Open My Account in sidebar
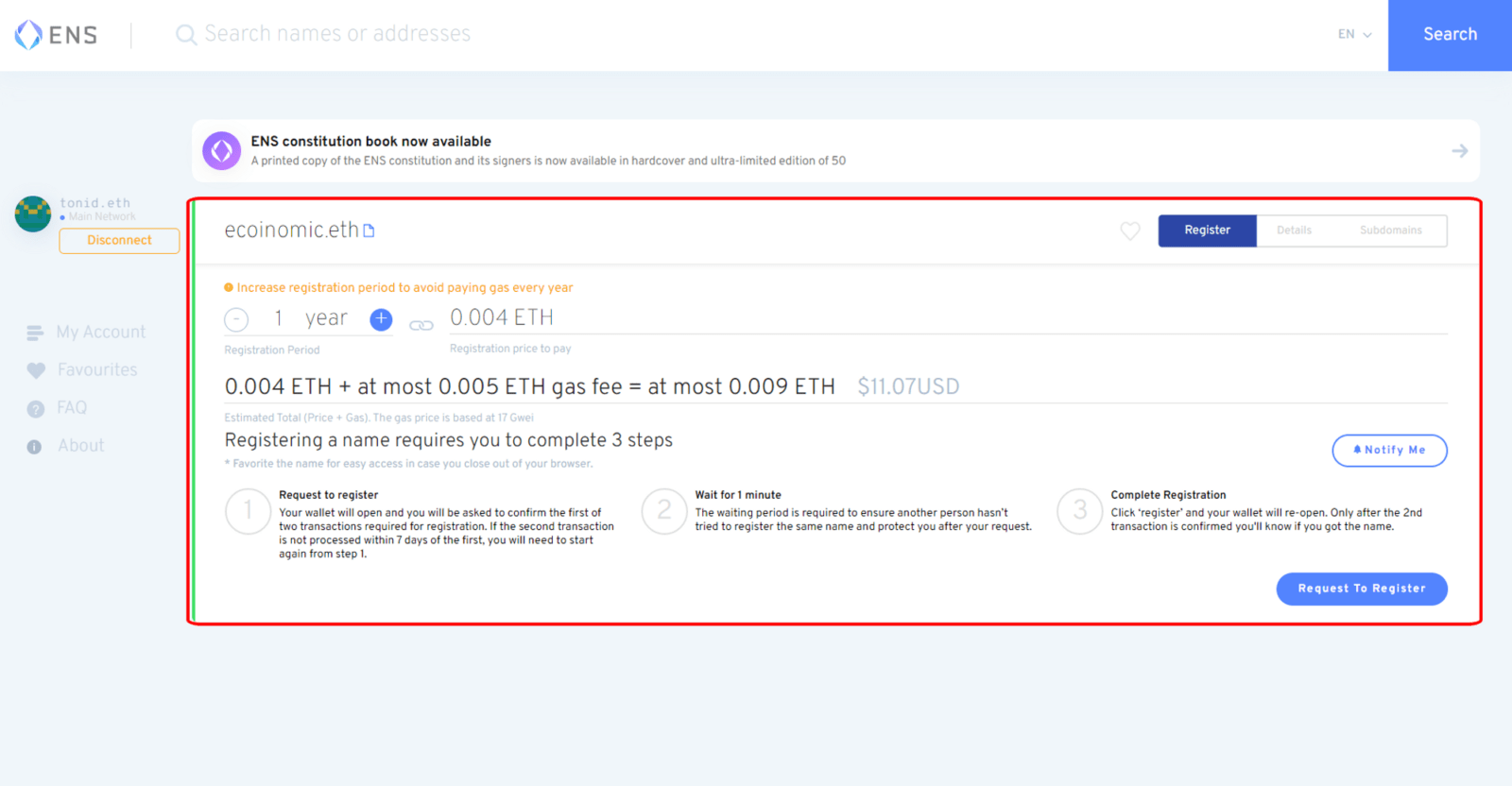The image size is (1512, 786). [x=100, y=333]
